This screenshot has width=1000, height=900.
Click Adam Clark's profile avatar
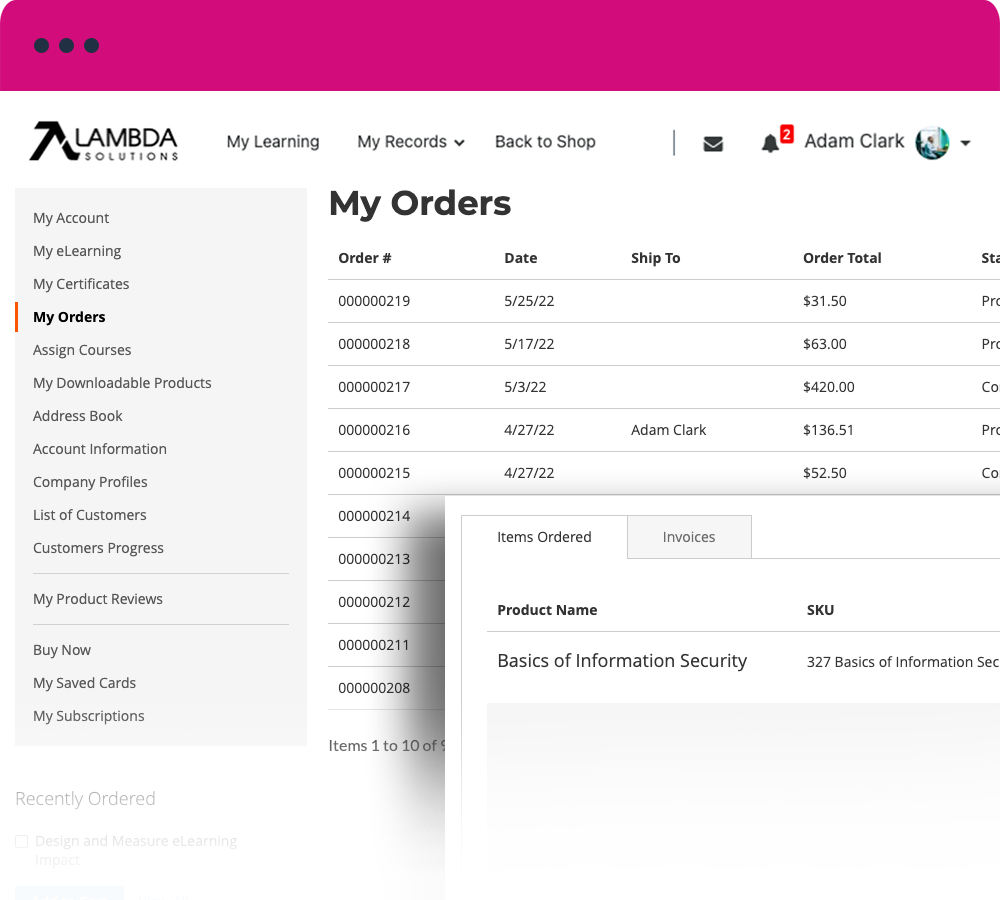pyautogui.click(x=932, y=142)
